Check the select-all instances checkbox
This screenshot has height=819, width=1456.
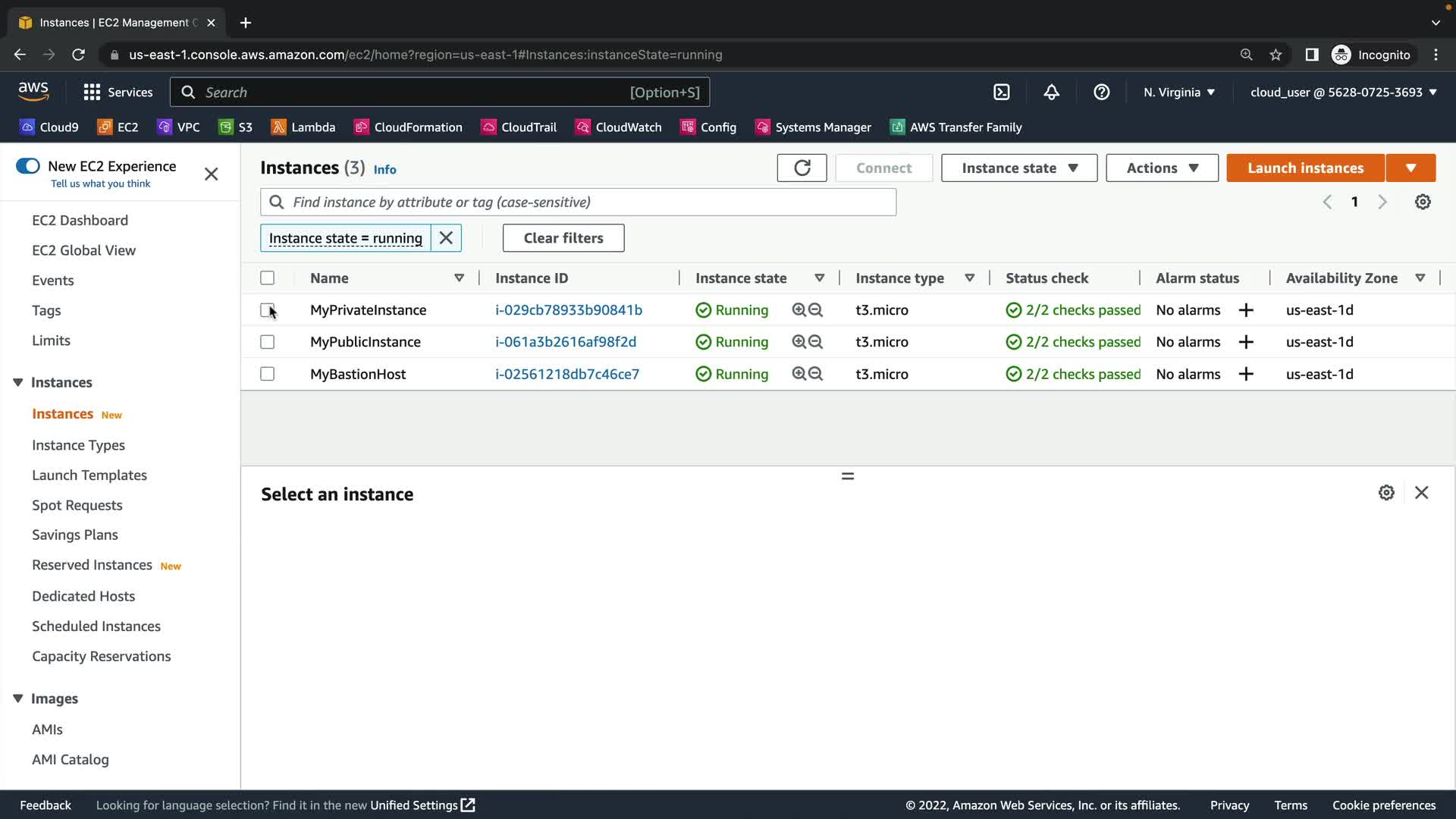coord(267,278)
